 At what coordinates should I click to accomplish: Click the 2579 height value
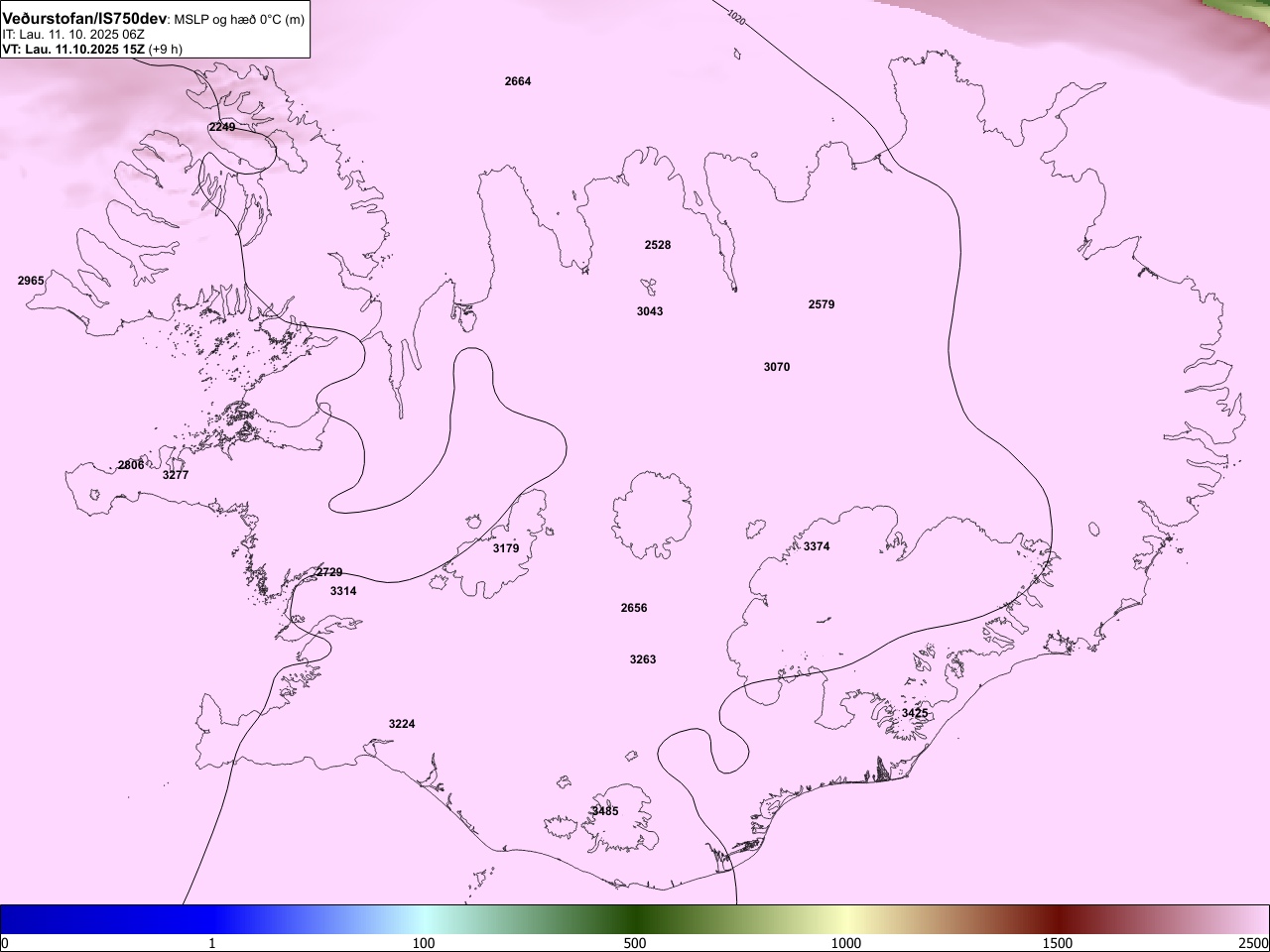tap(822, 304)
